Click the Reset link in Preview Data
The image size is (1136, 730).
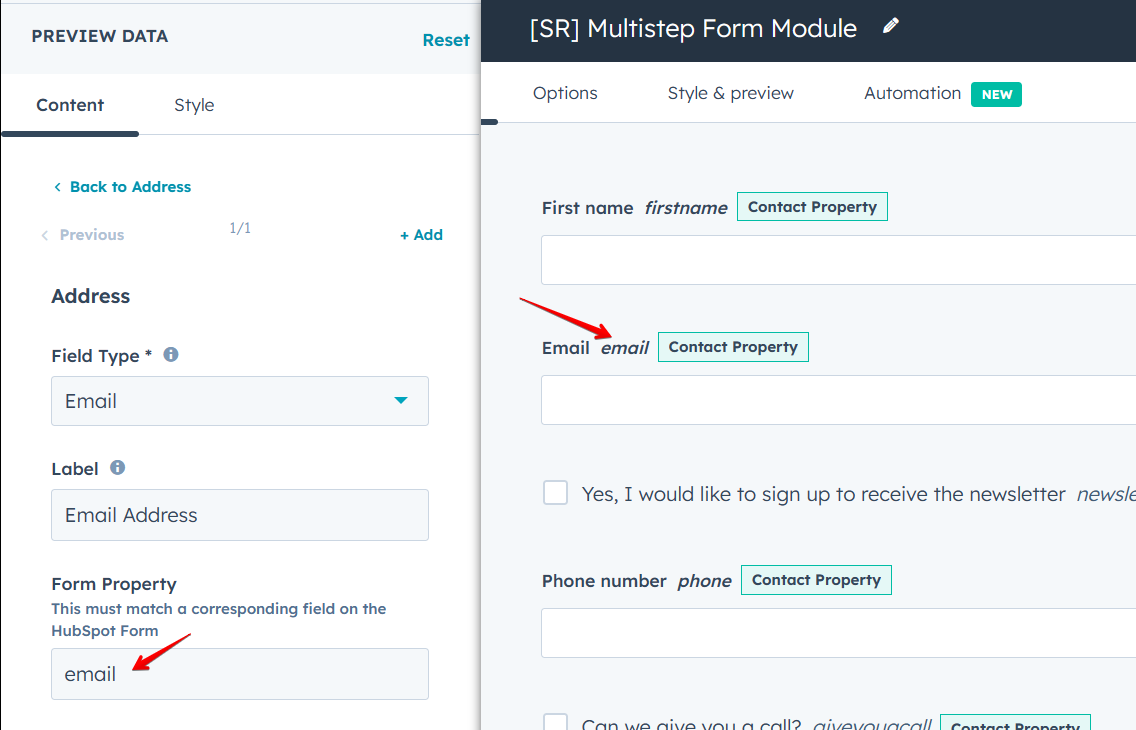coord(446,39)
